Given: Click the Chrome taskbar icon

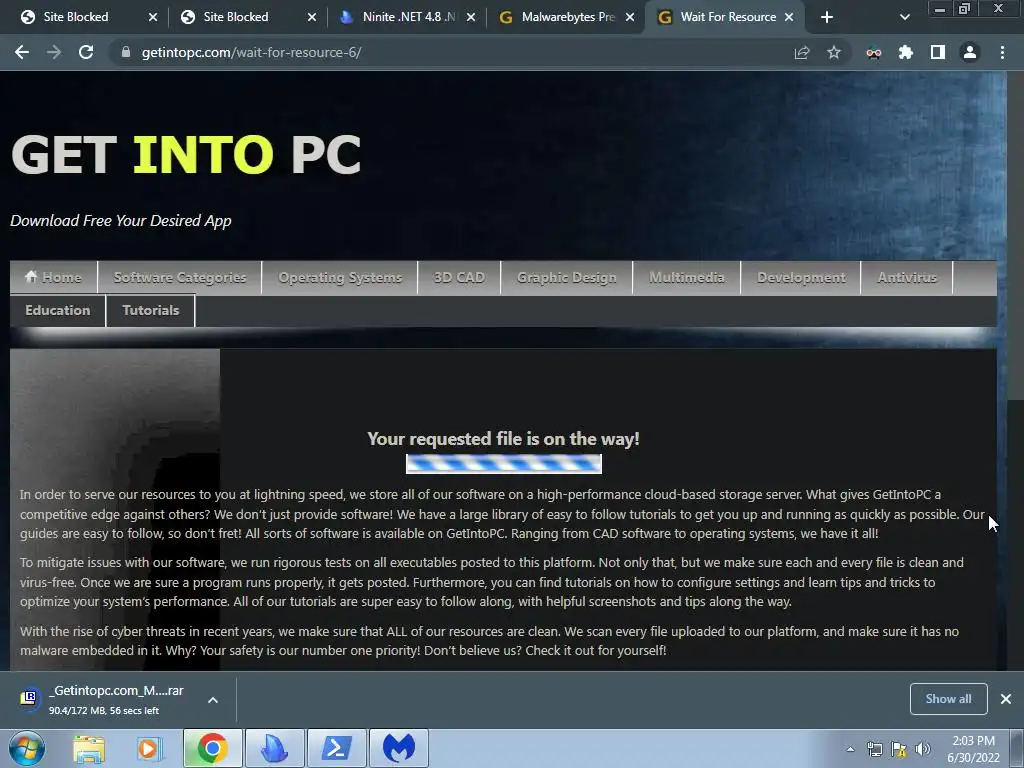Looking at the screenshot, I should [x=212, y=748].
